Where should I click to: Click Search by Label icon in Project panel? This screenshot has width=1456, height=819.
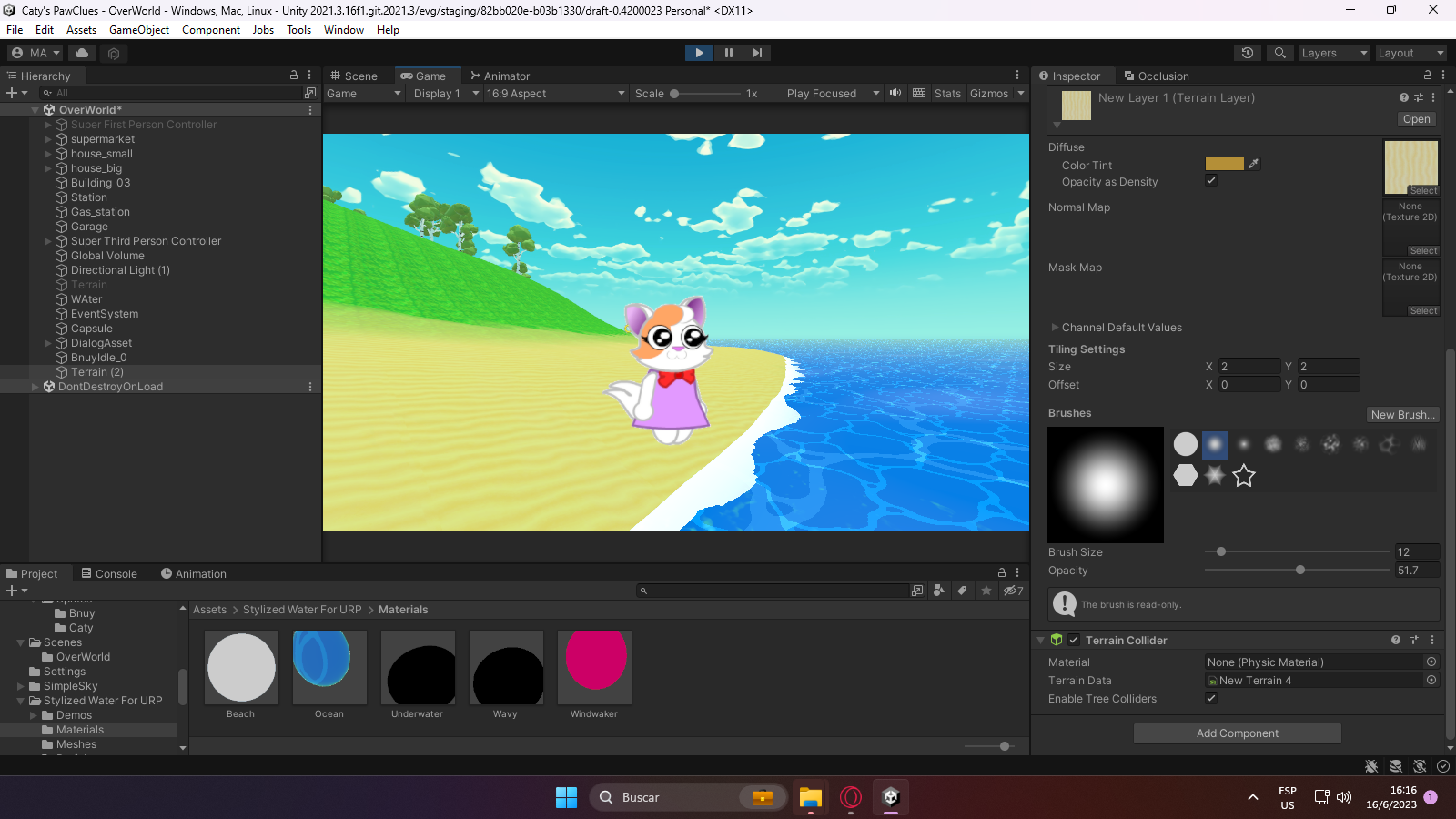[x=962, y=591]
